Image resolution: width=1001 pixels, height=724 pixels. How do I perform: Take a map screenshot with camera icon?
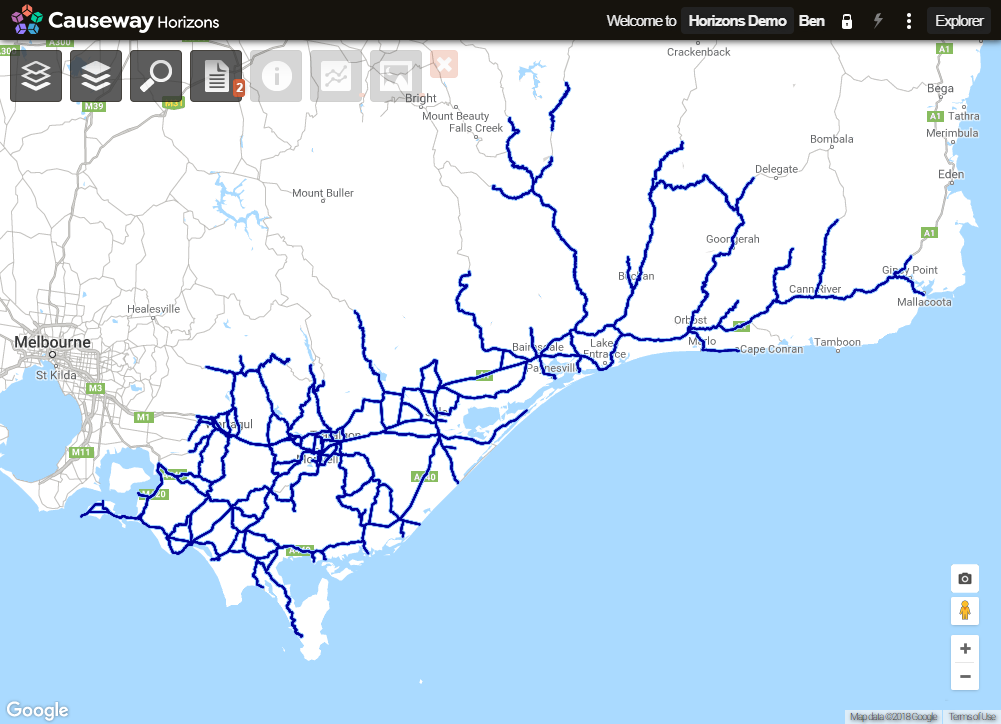point(964,578)
